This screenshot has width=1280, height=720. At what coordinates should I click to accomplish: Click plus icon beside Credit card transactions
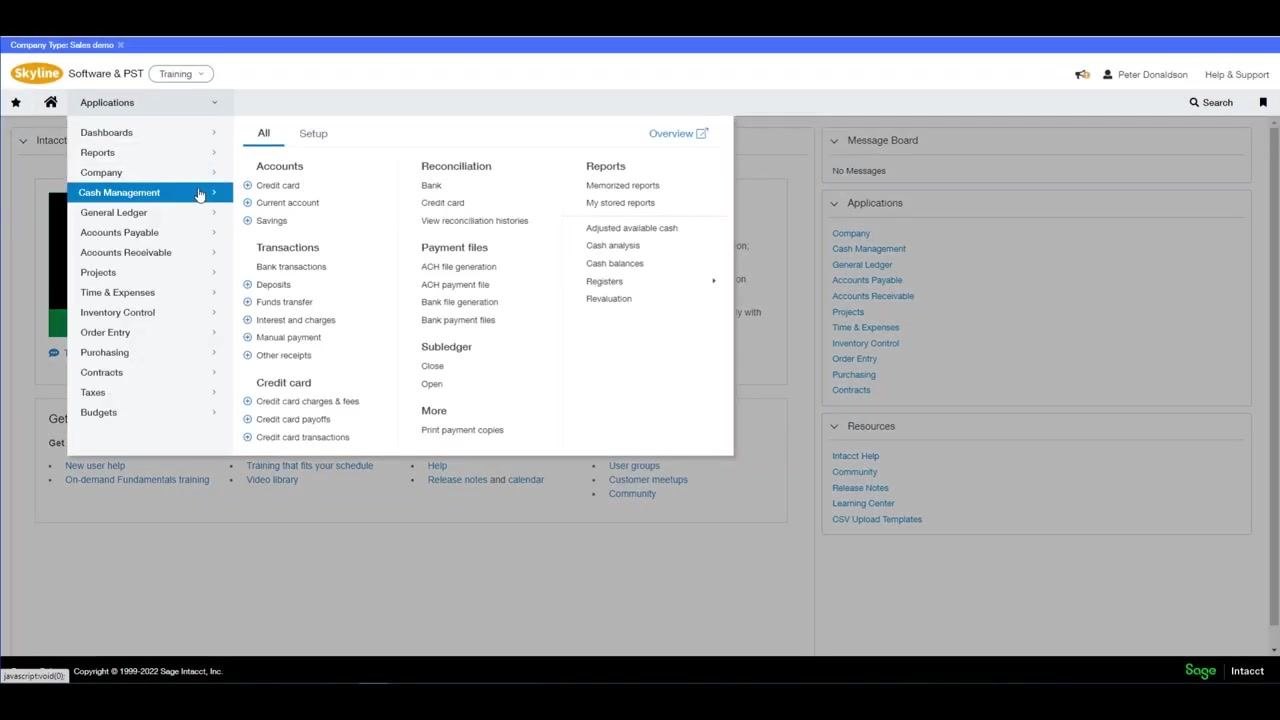pyautogui.click(x=248, y=438)
